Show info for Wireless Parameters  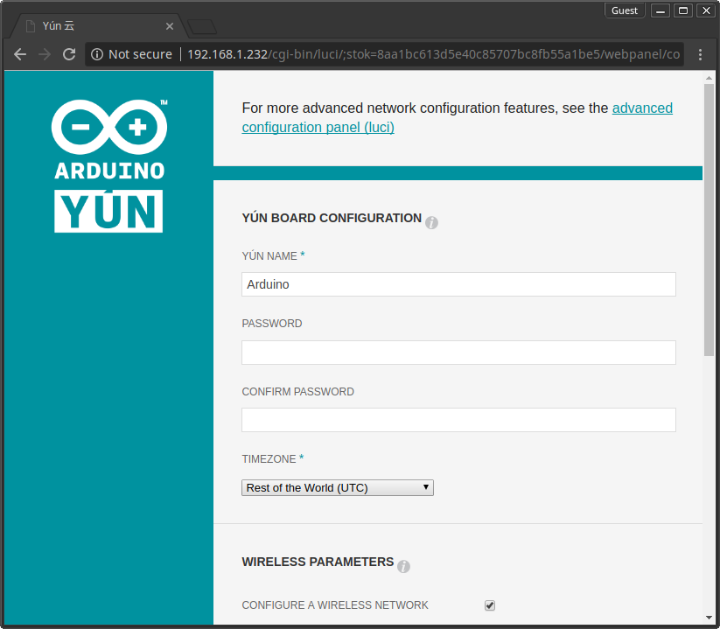point(404,566)
